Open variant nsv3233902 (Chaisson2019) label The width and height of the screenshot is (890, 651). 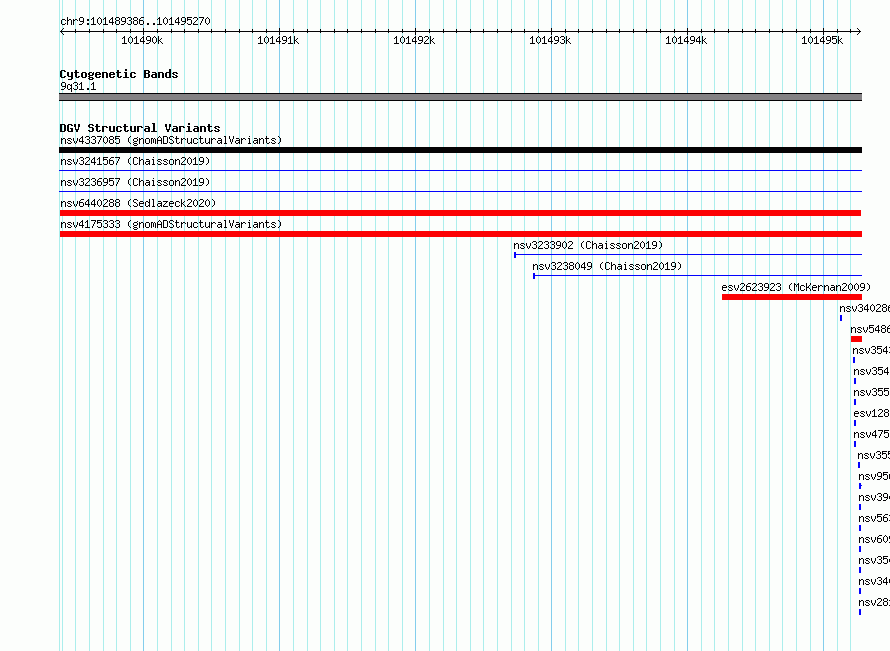tap(588, 245)
